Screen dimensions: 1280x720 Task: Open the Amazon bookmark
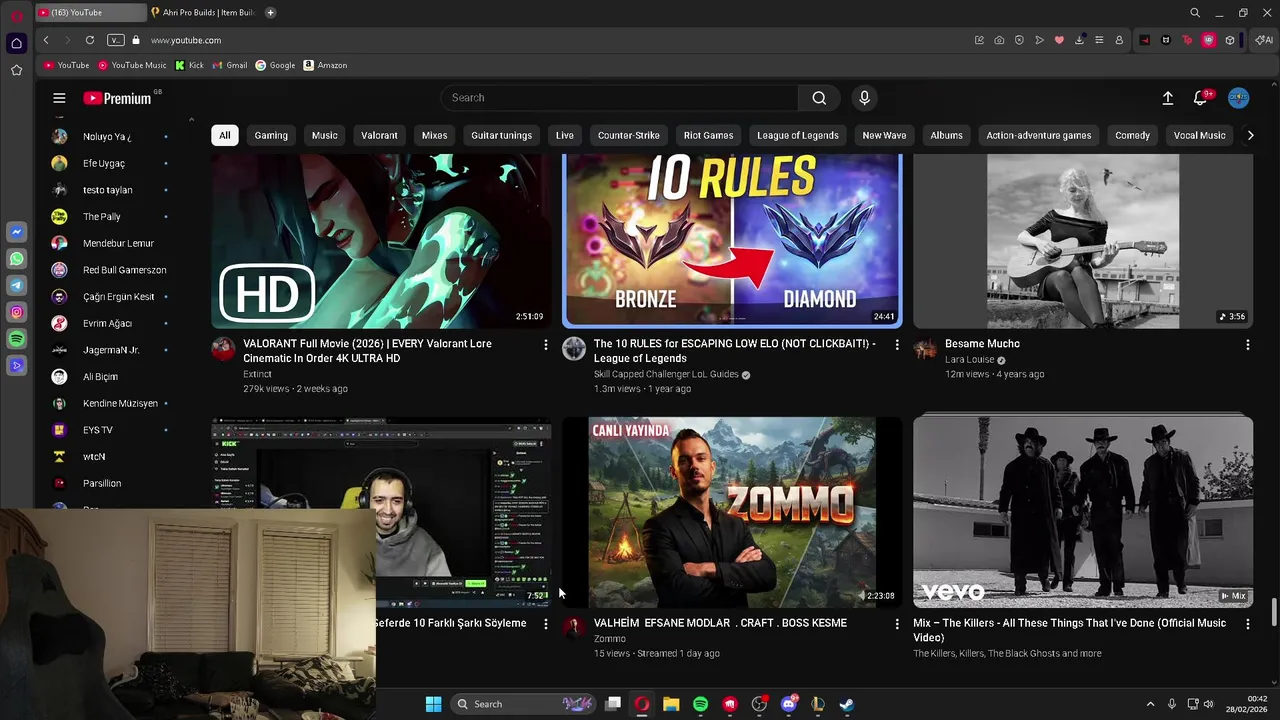[325, 65]
